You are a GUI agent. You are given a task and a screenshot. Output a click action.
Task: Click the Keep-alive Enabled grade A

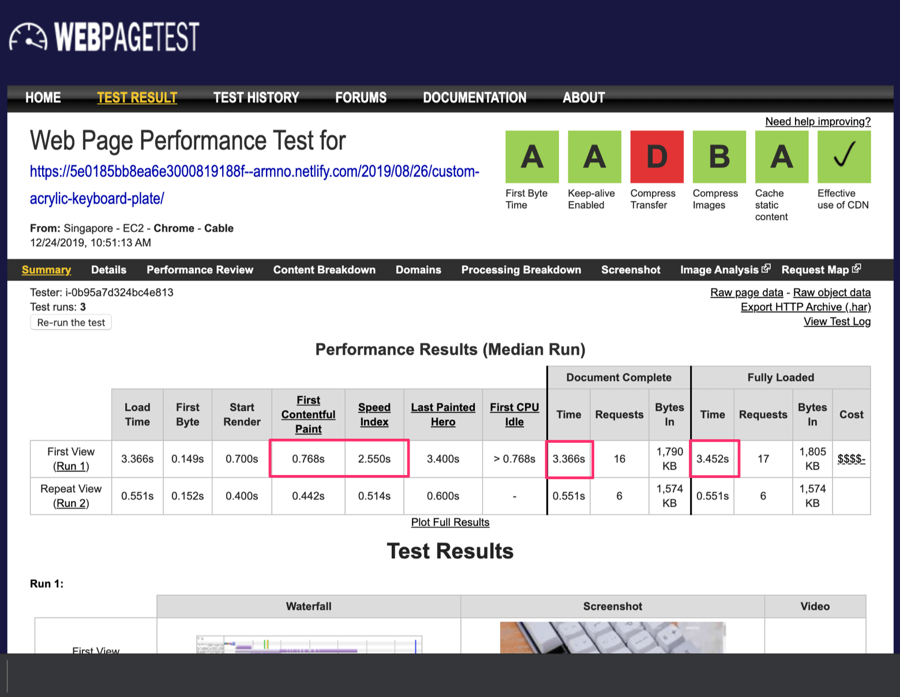595,157
